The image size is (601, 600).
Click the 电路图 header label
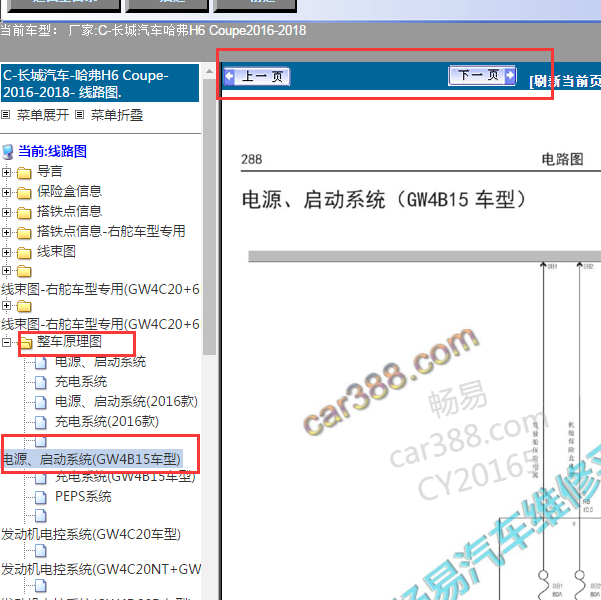coord(562,159)
